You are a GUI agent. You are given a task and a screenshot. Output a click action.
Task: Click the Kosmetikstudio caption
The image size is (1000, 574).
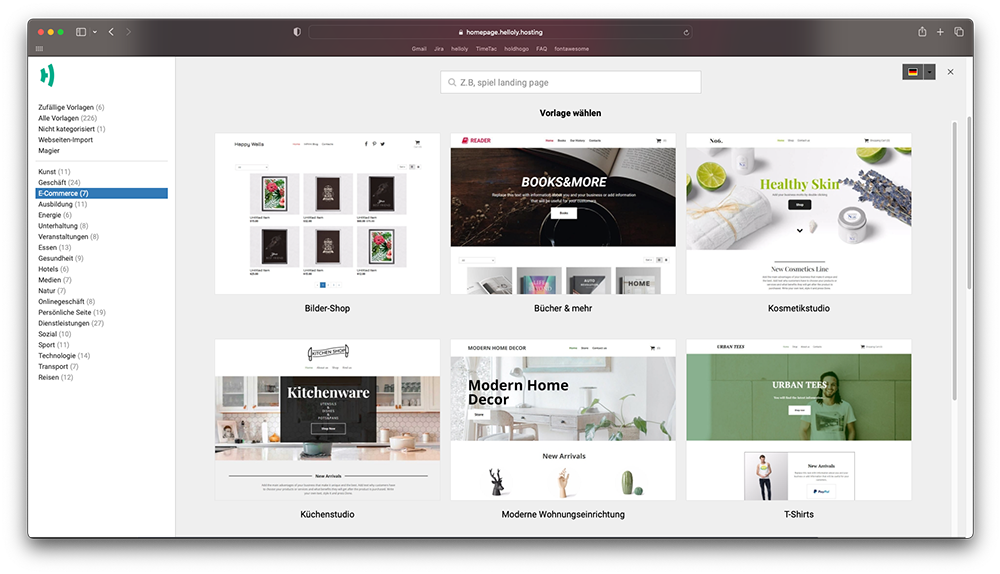click(x=798, y=308)
